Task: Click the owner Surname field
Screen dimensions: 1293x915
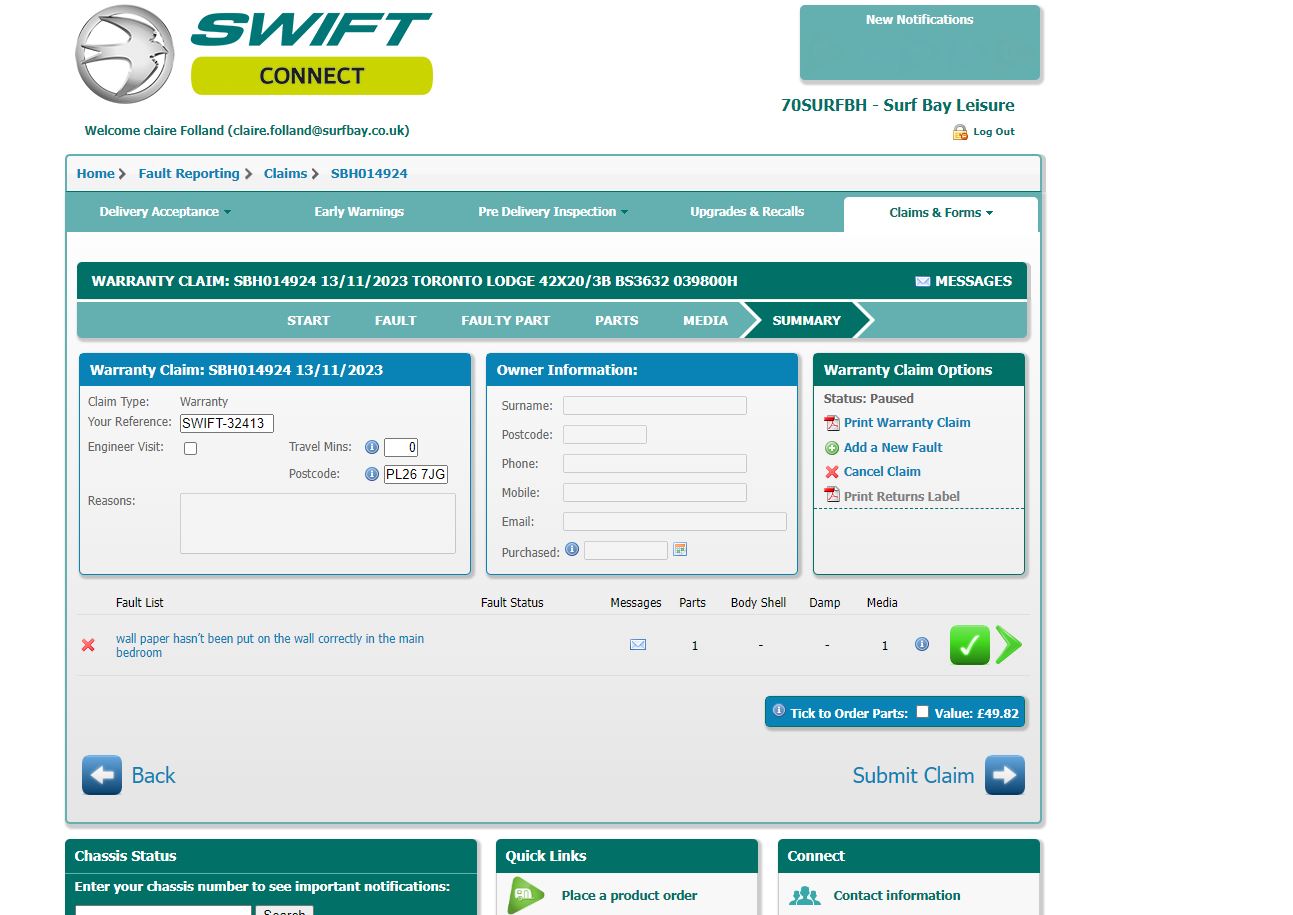Action: (x=655, y=405)
